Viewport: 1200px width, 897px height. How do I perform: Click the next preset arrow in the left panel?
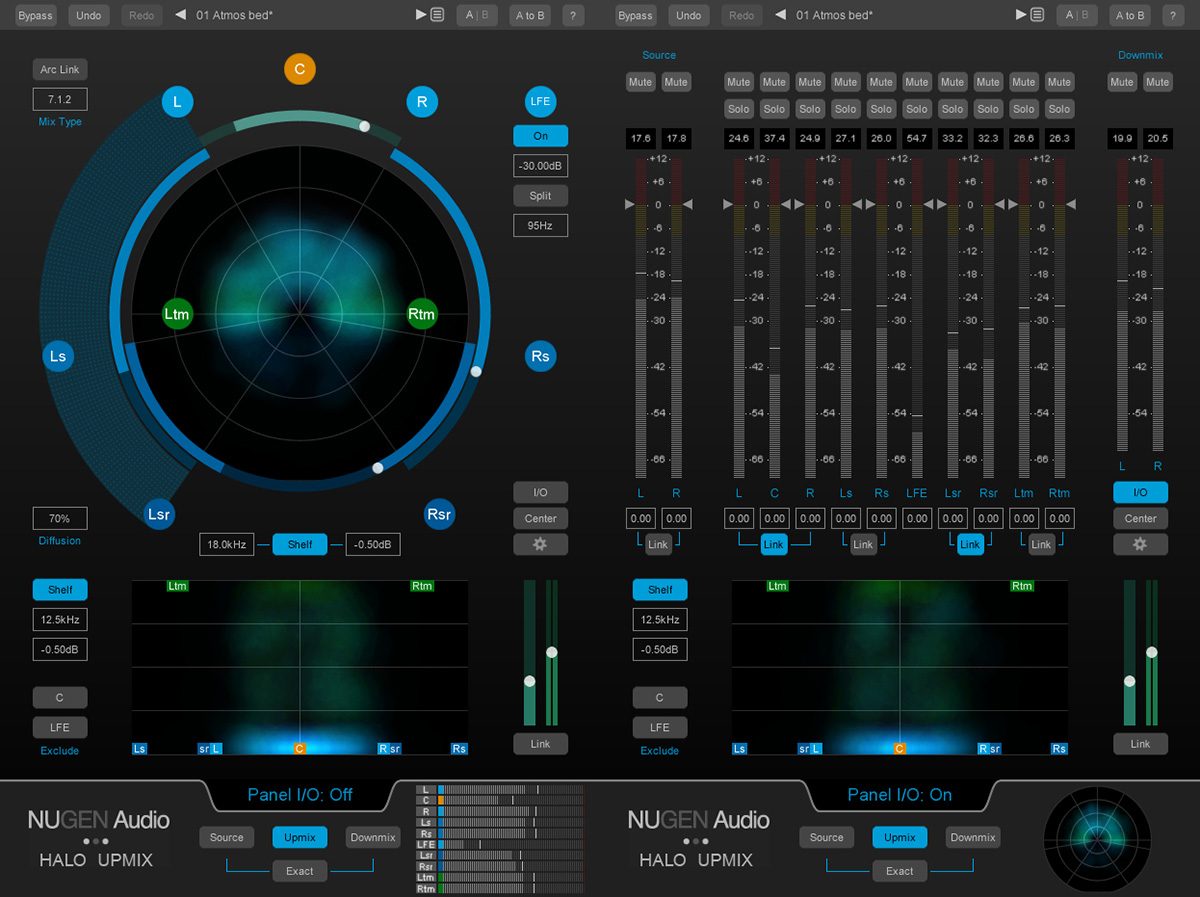421,15
